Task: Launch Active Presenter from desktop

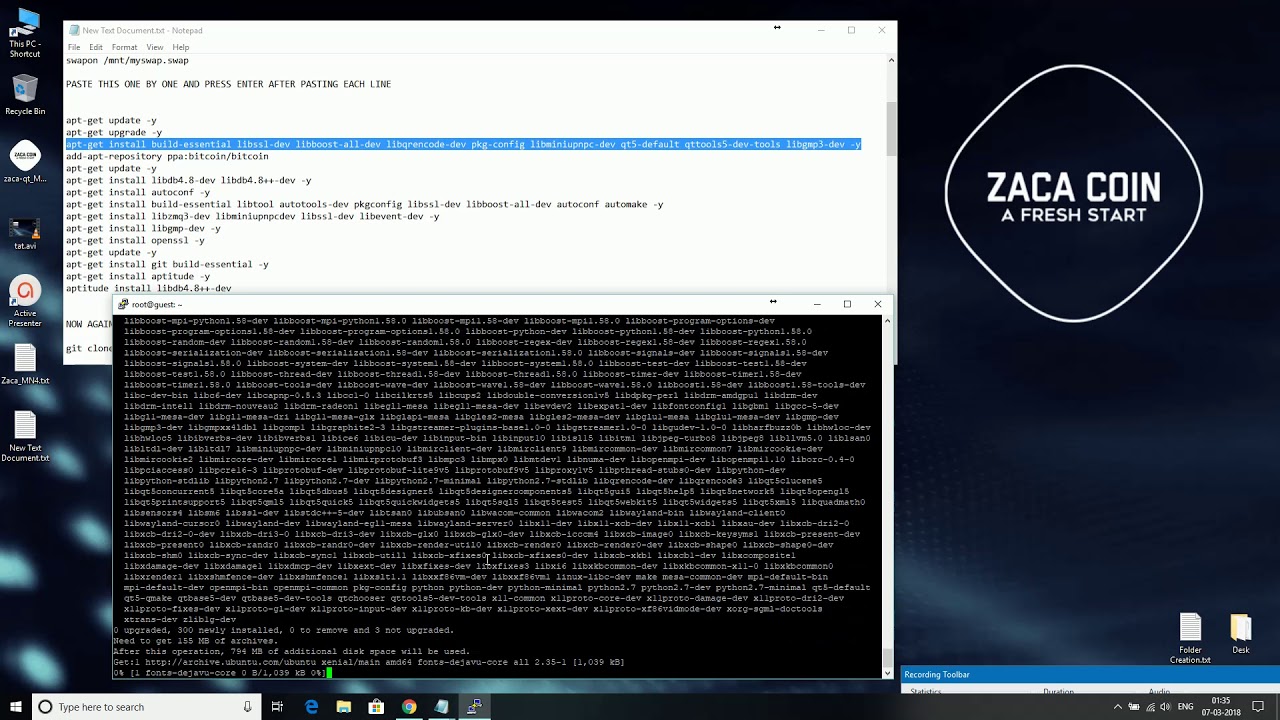Action: tap(25, 302)
